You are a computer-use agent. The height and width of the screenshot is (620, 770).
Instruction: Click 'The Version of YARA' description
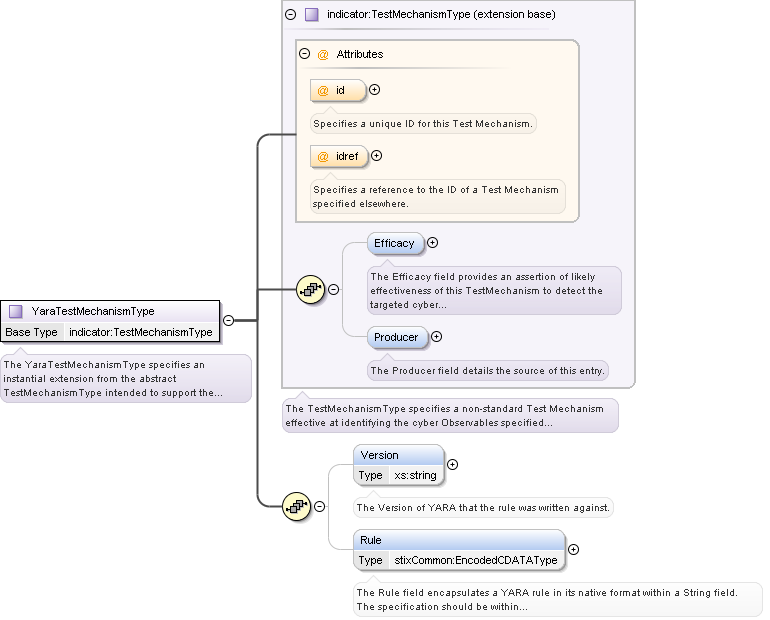tap(483, 508)
